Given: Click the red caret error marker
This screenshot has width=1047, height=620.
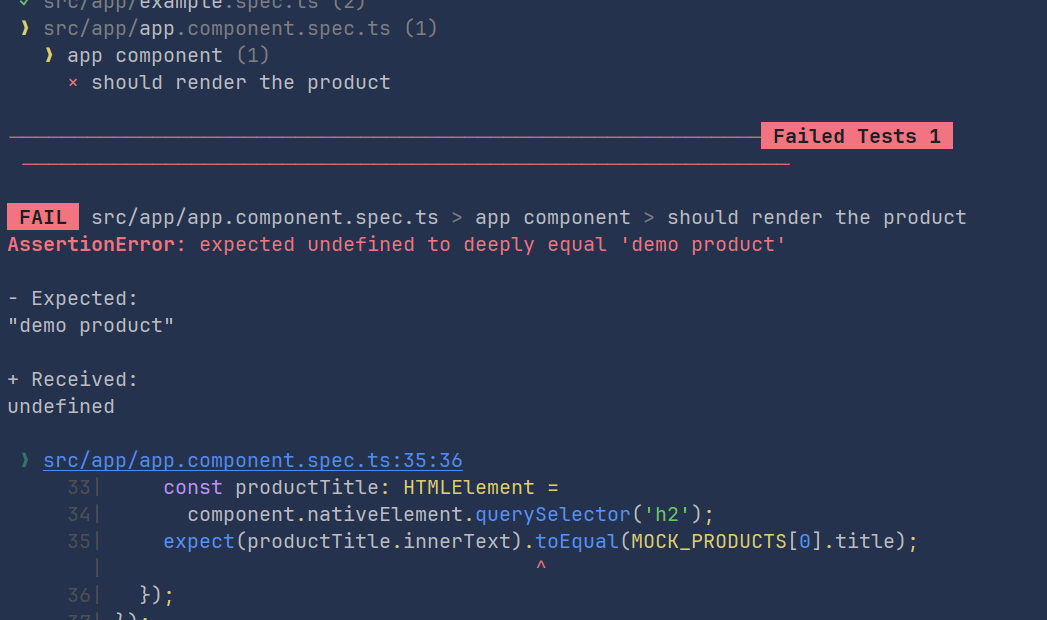Looking at the screenshot, I should tap(541, 566).
